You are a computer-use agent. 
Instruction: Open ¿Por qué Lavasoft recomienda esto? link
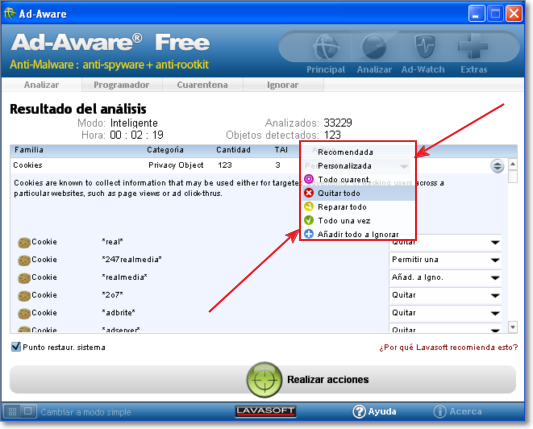click(x=448, y=347)
